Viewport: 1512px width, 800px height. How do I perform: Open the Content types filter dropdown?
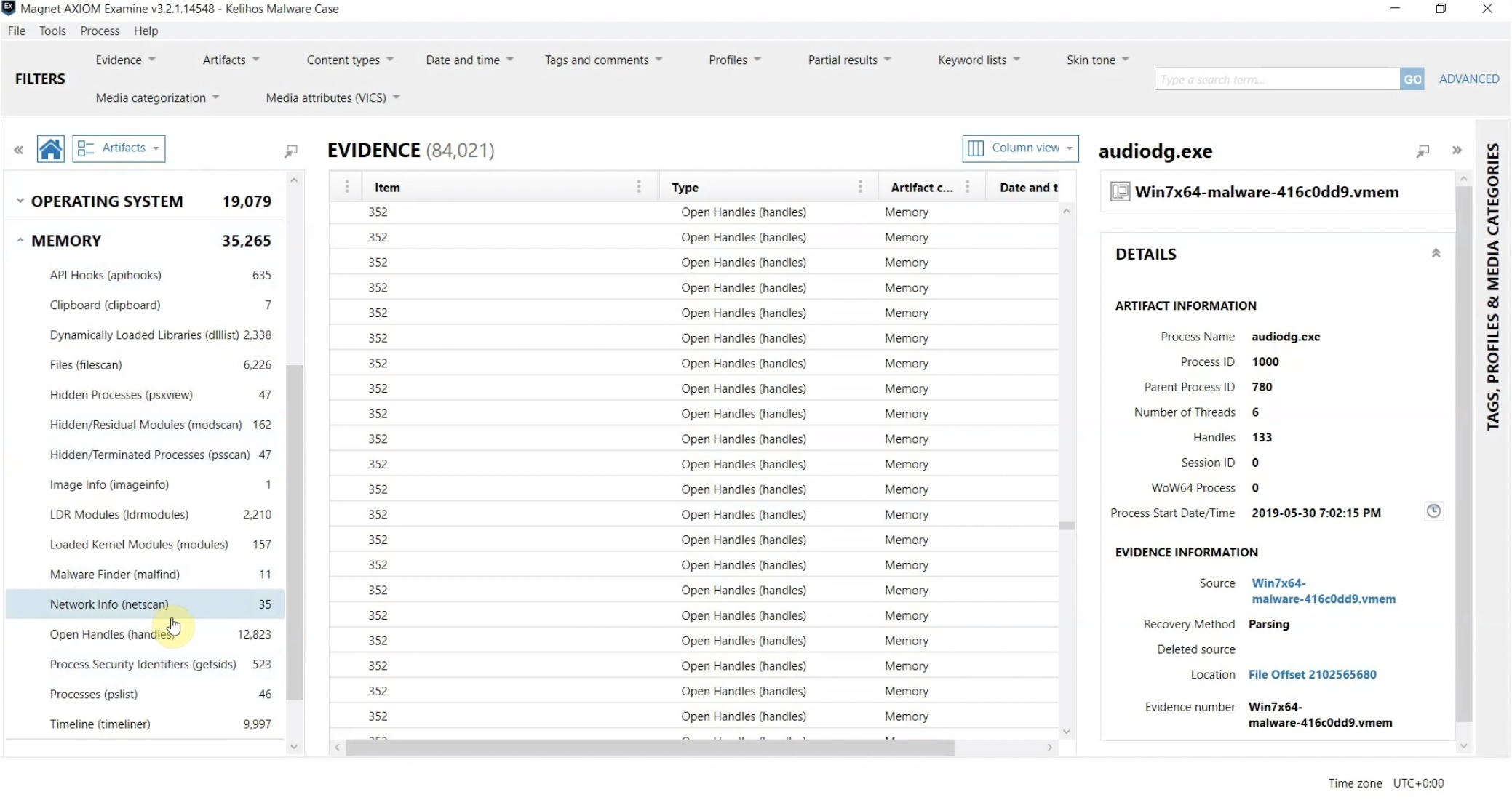350,60
